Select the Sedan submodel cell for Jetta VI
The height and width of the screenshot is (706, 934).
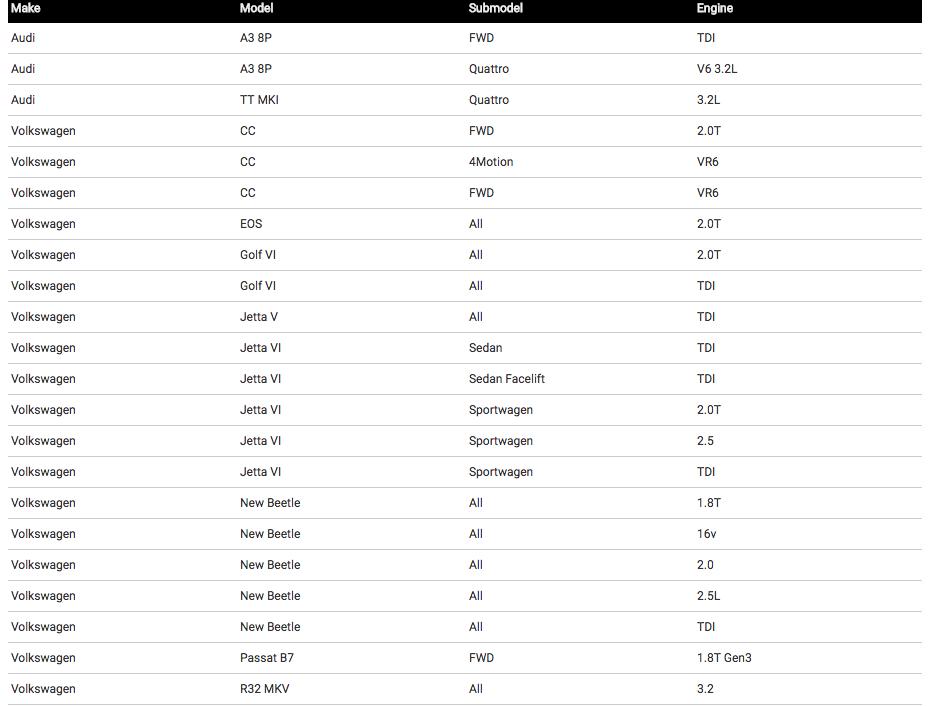click(485, 347)
